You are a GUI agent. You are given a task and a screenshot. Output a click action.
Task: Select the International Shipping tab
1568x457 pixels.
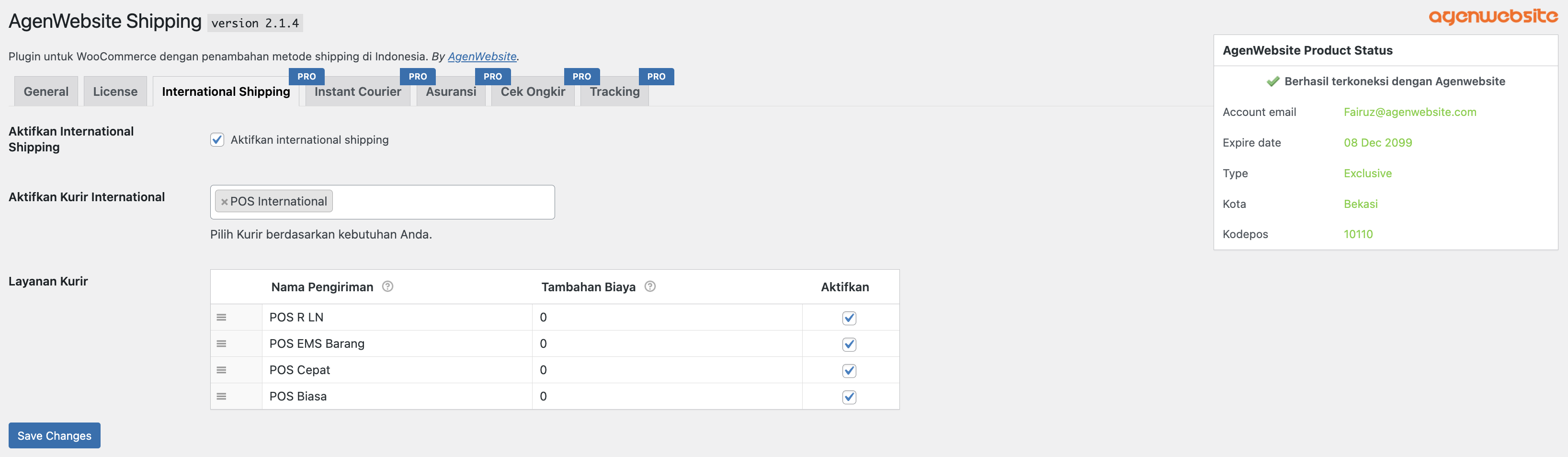pos(226,91)
